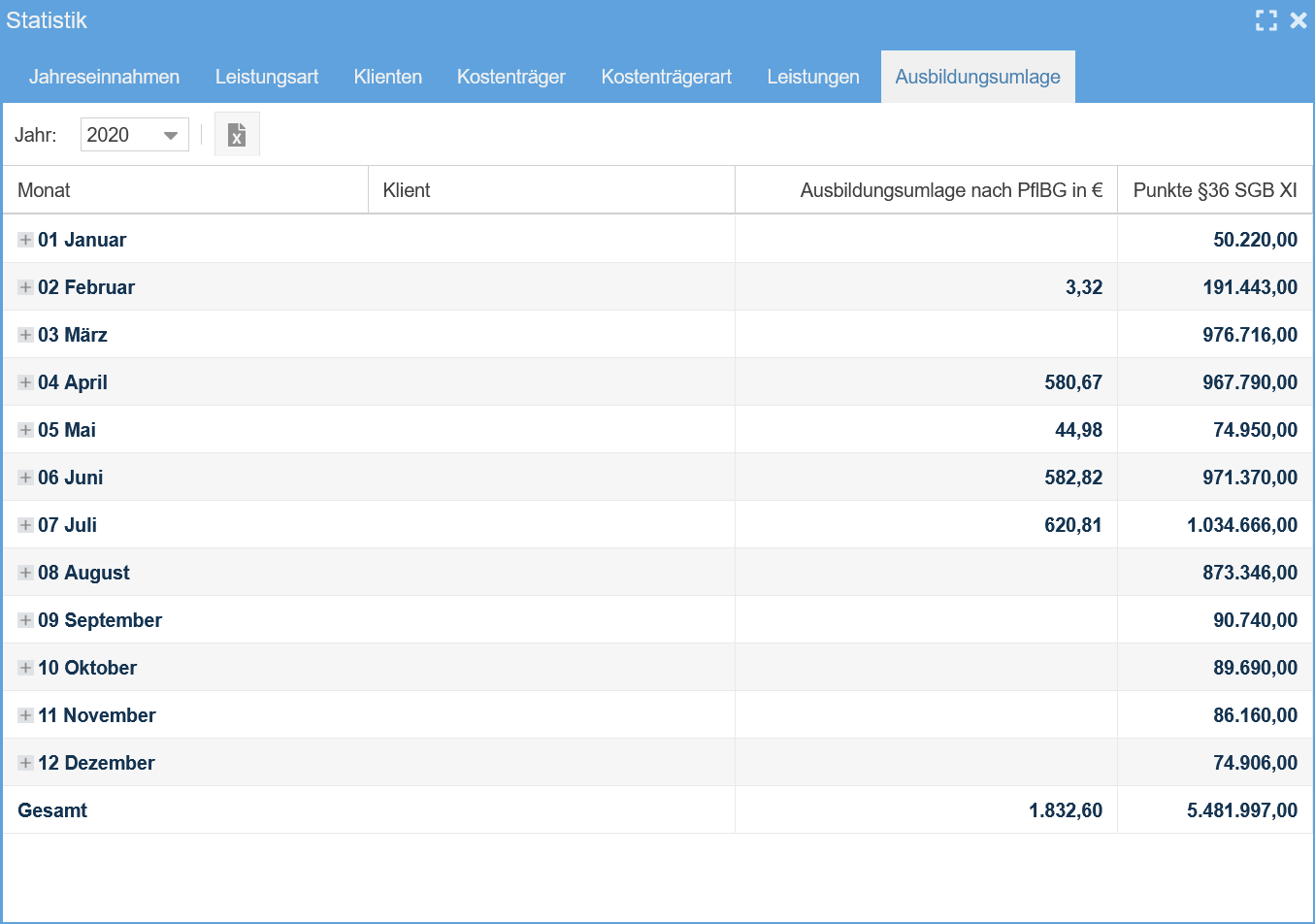Click the Klient column header
The image size is (1315, 924).
point(405,189)
